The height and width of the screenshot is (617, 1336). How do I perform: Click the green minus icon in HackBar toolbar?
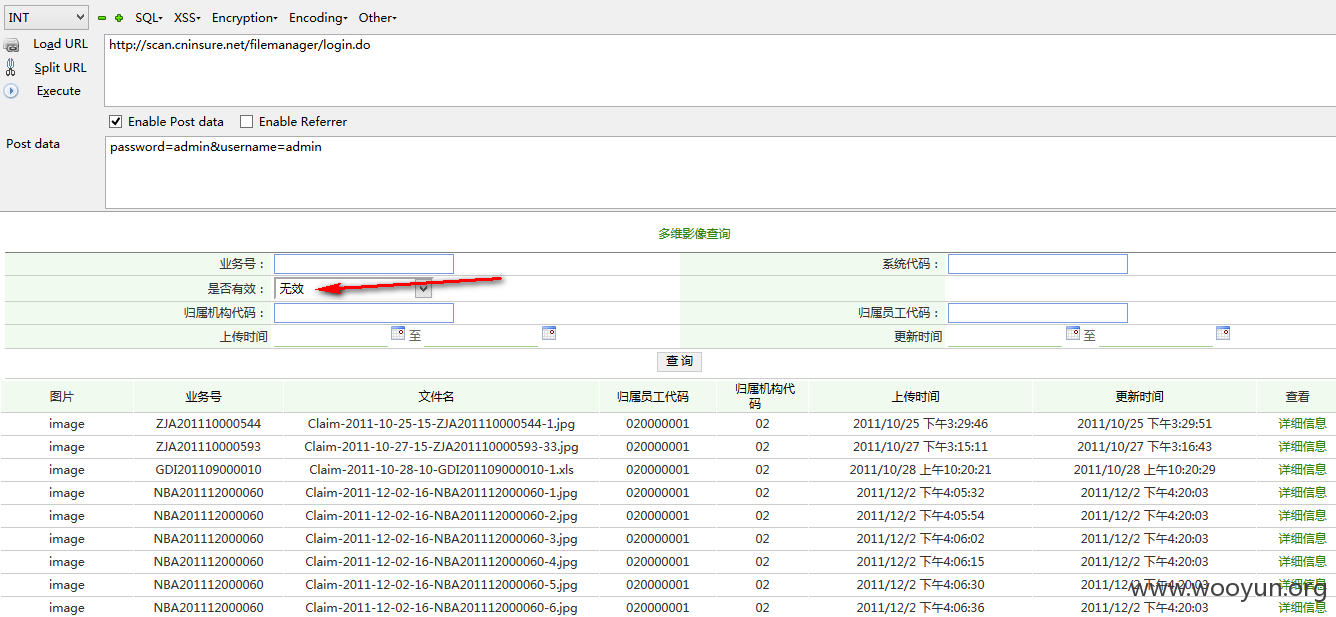click(x=102, y=18)
